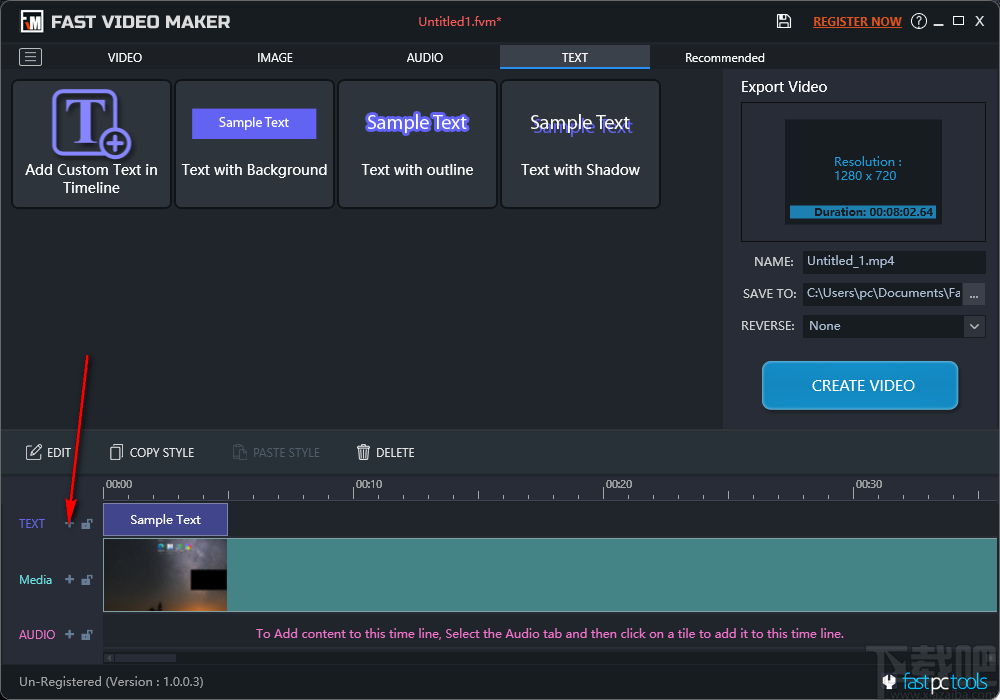The image size is (1000, 700).
Task: Open the REGISTER NOW link
Action: pyautogui.click(x=857, y=21)
